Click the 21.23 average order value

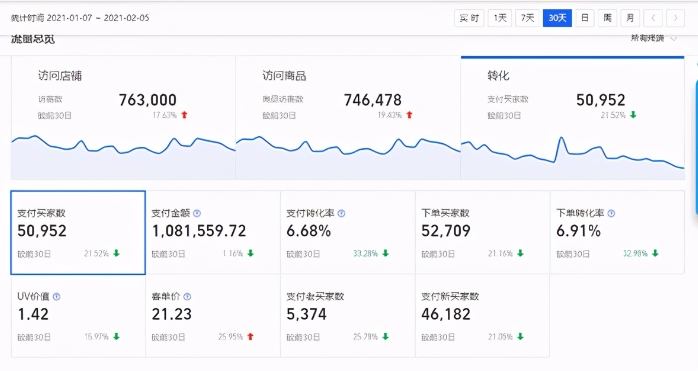point(172,314)
